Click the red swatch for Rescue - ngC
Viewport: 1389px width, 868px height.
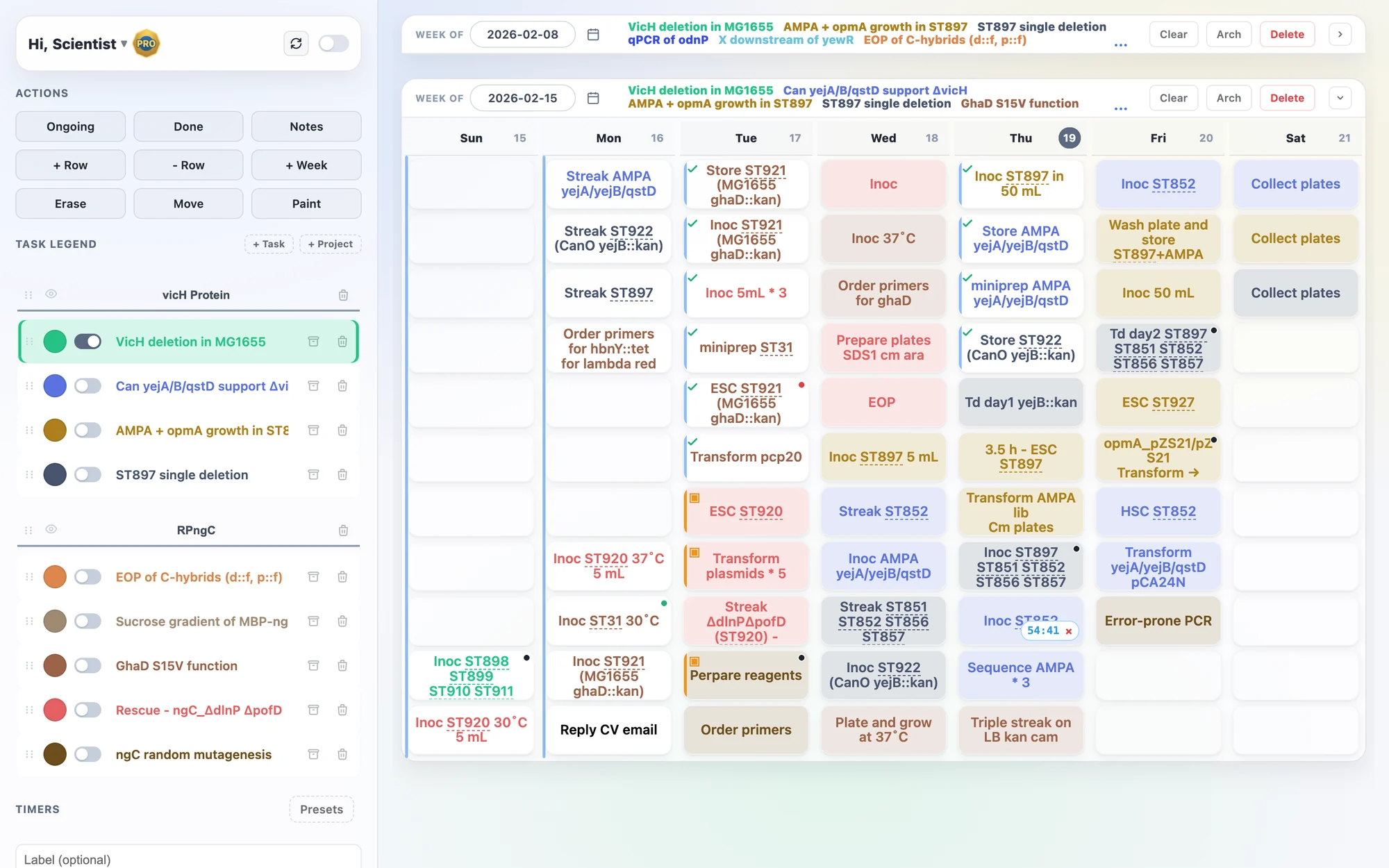pyautogui.click(x=55, y=710)
